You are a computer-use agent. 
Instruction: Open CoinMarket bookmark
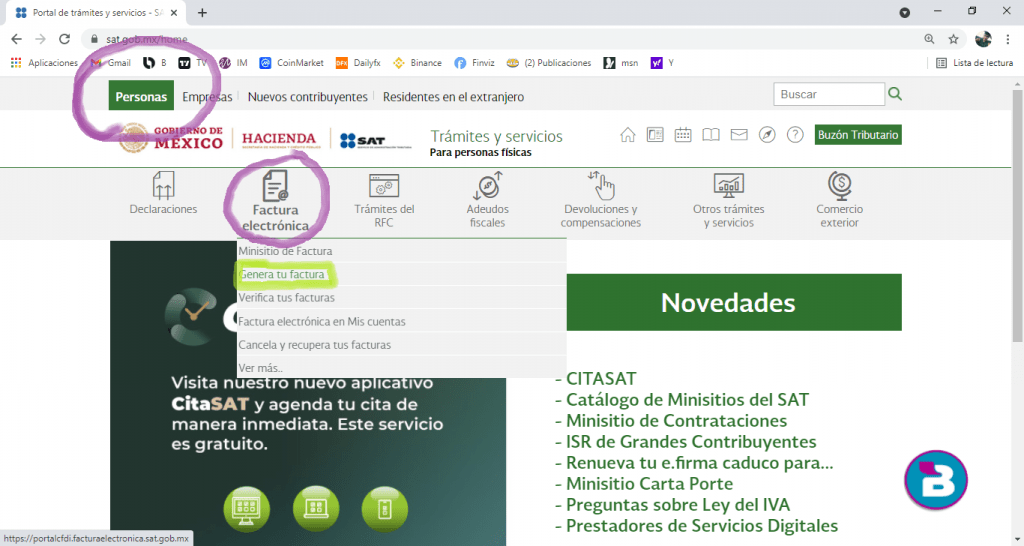(291, 63)
